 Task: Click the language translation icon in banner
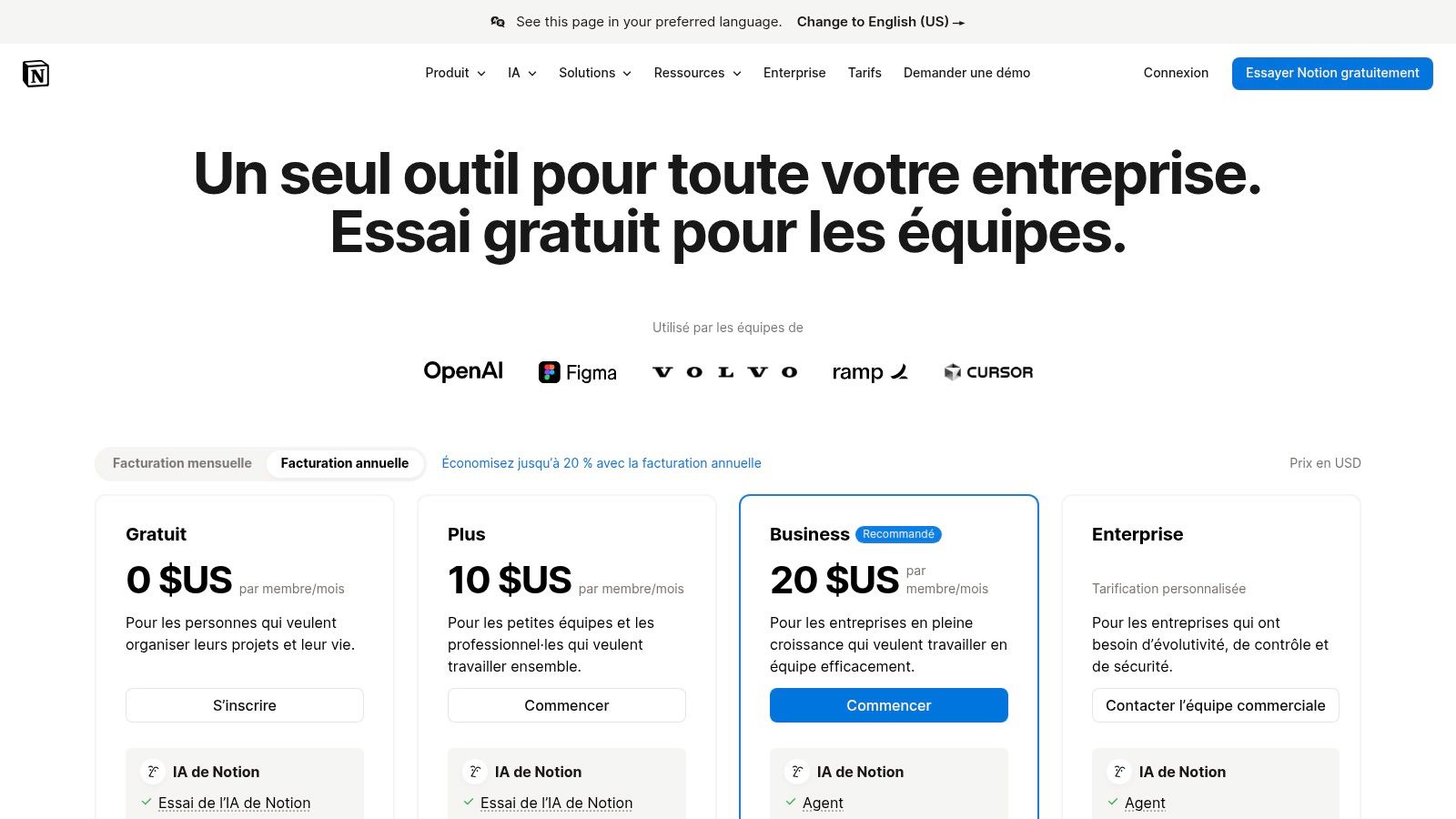pyautogui.click(x=498, y=22)
